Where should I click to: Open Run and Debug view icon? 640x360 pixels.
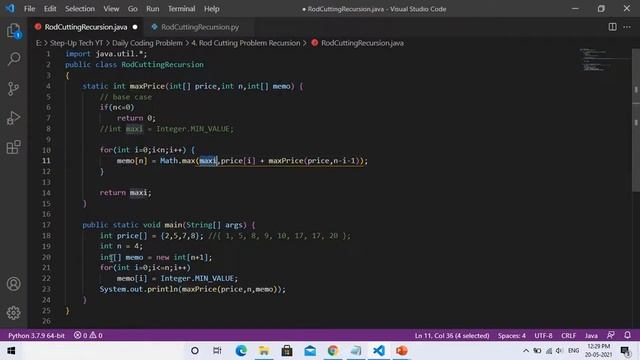point(13,118)
